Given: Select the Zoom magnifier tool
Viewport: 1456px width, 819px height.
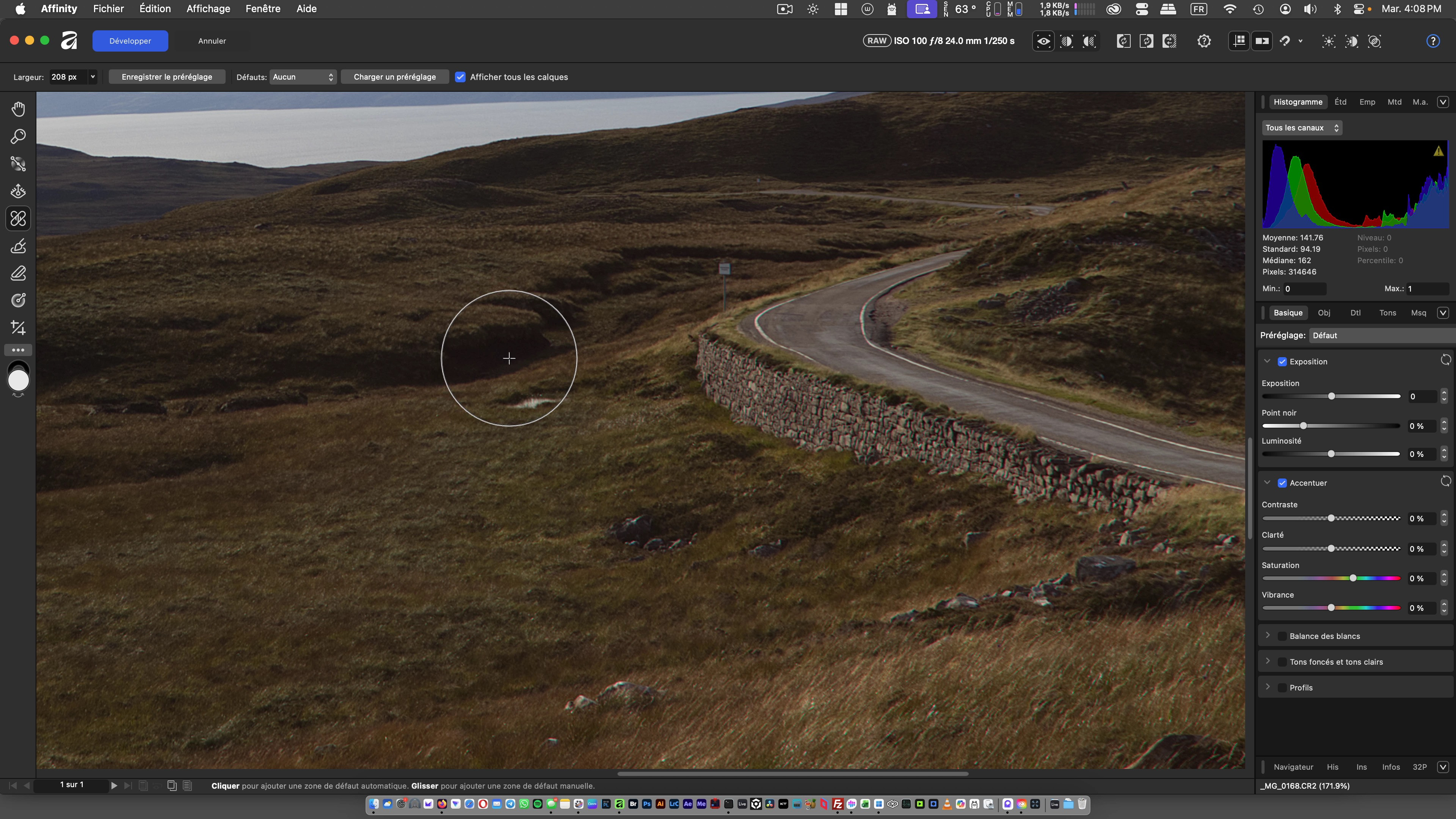Looking at the screenshot, I should pos(18,136).
